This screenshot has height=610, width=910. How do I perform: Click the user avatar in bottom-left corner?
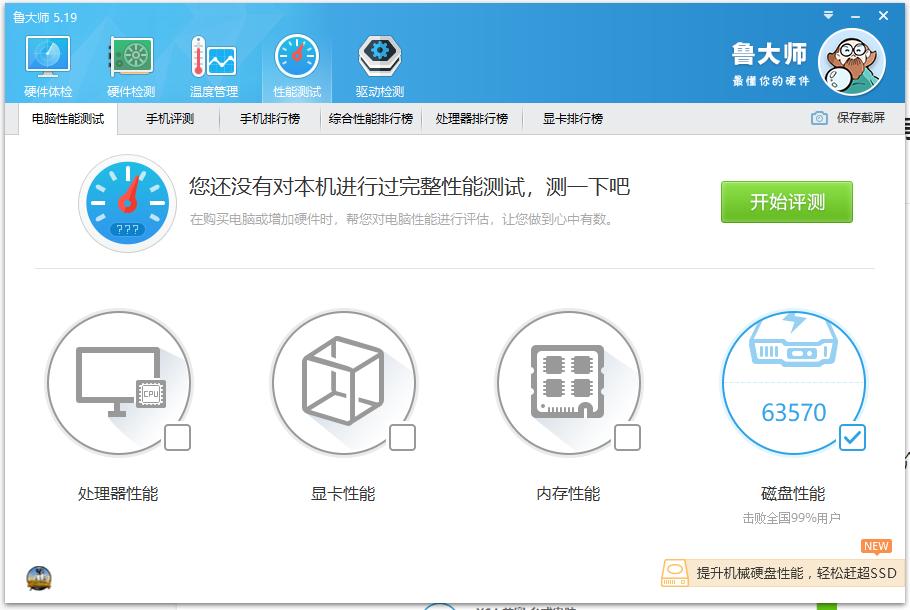click(38, 577)
